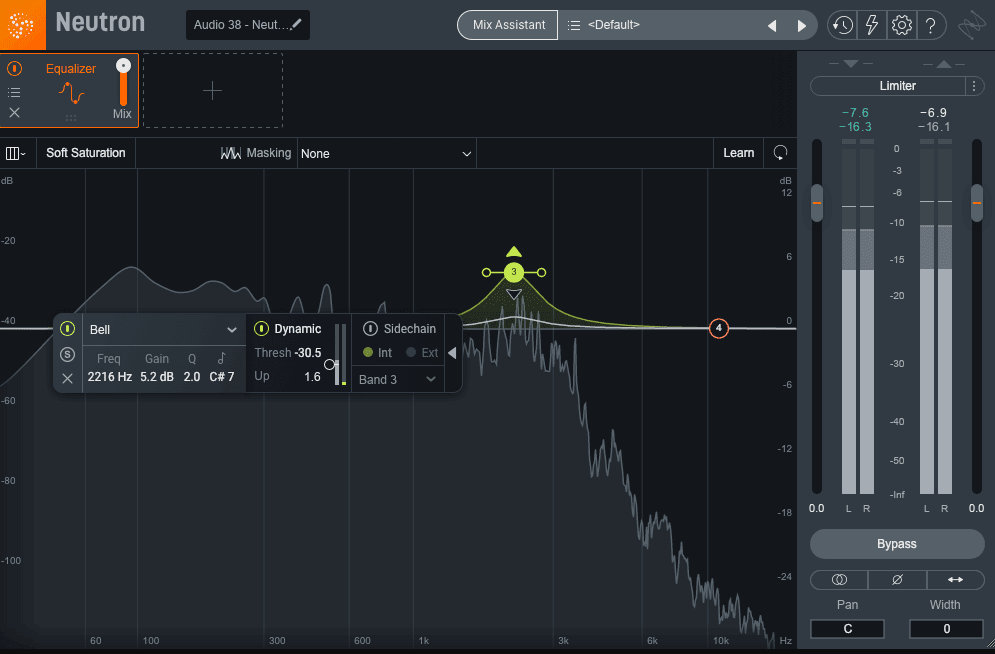
Task: Select EQ band node 4
Action: pyautogui.click(x=718, y=328)
